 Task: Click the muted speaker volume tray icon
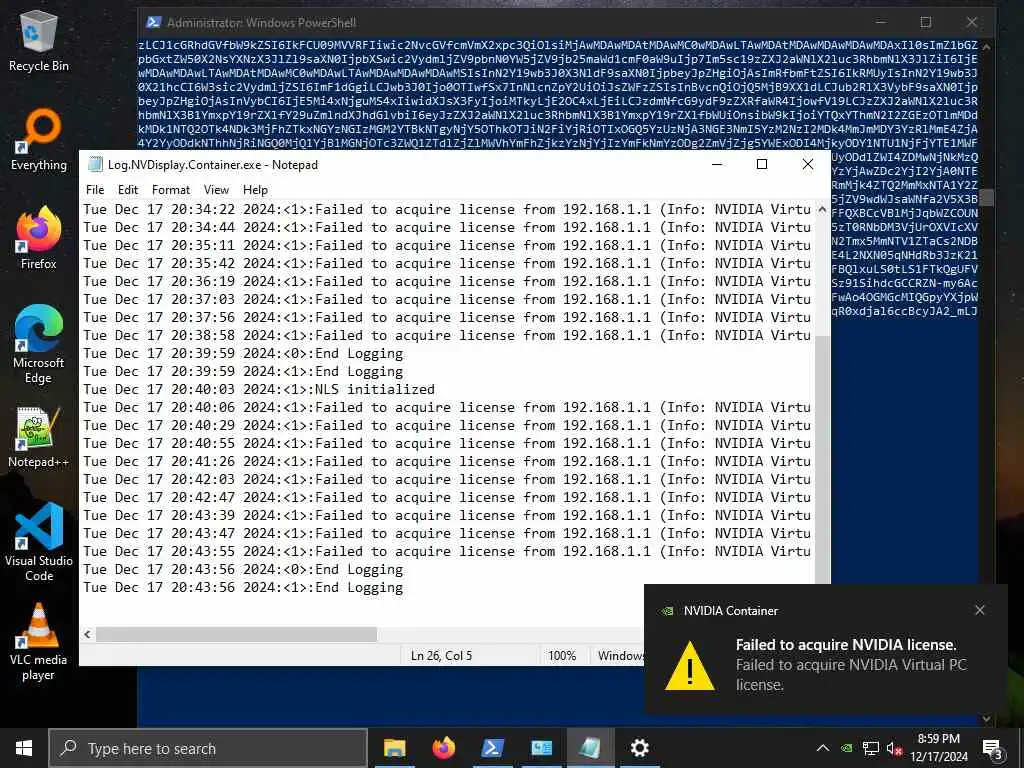(x=895, y=748)
